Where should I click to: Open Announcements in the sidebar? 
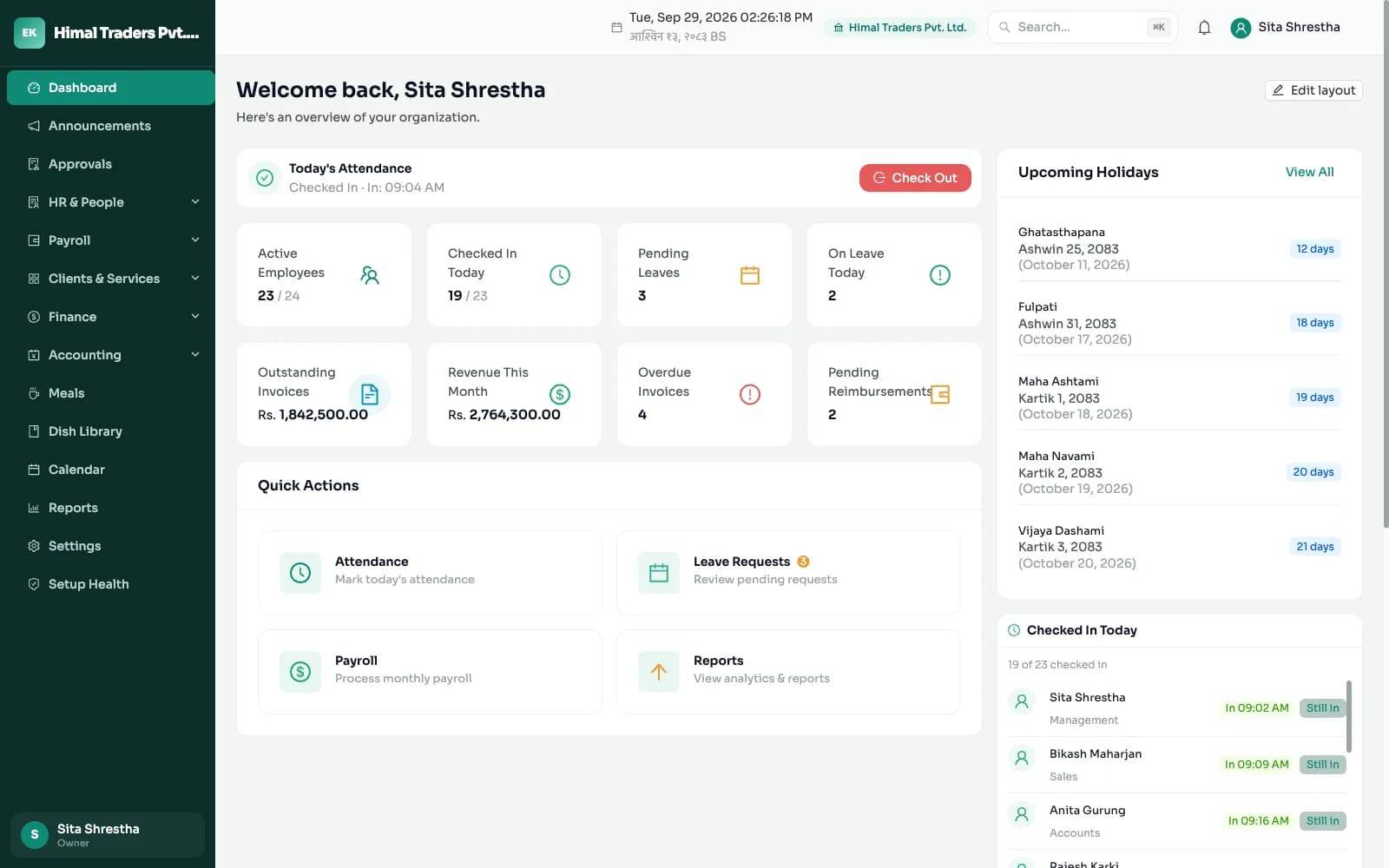pos(111,126)
